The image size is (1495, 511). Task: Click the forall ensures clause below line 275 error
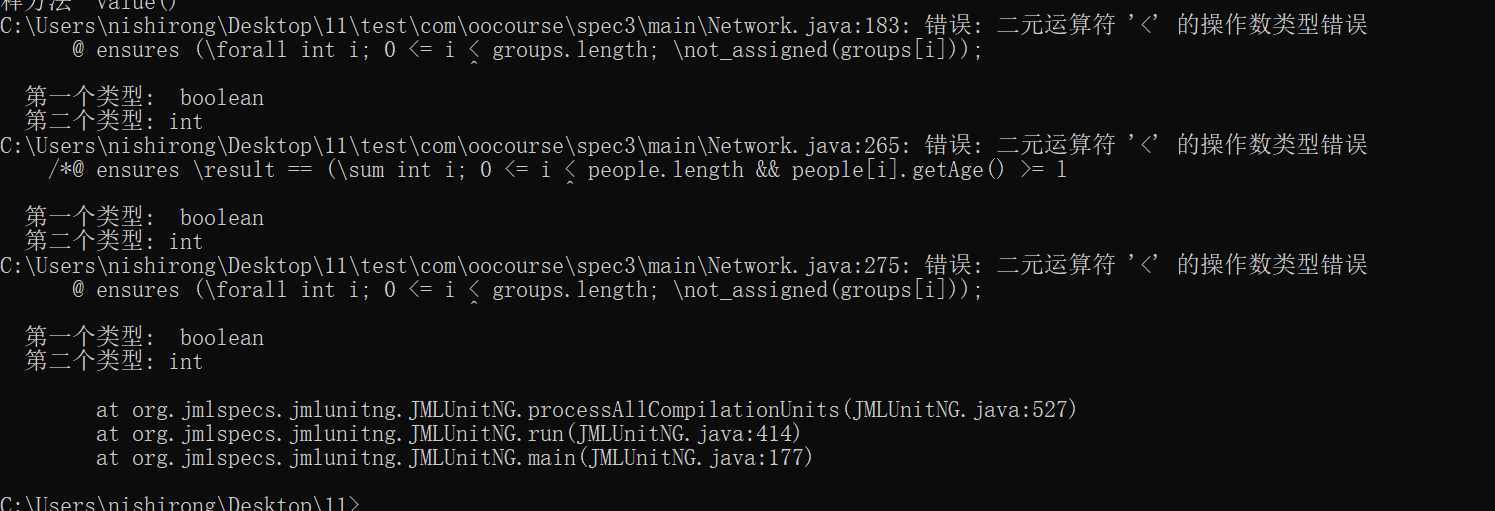pyautogui.click(x=528, y=290)
